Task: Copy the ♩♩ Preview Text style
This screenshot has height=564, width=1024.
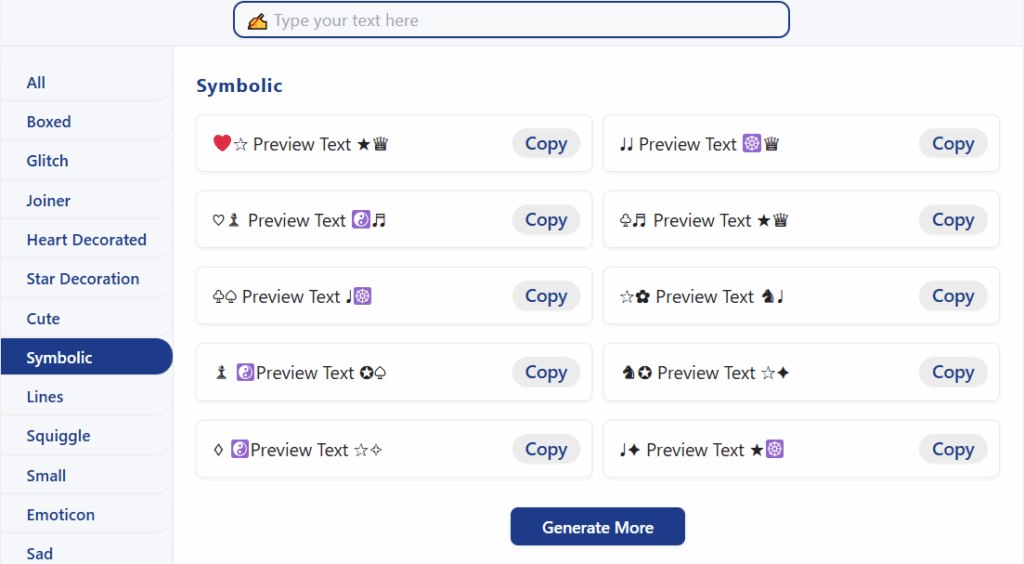Action: tap(953, 144)
